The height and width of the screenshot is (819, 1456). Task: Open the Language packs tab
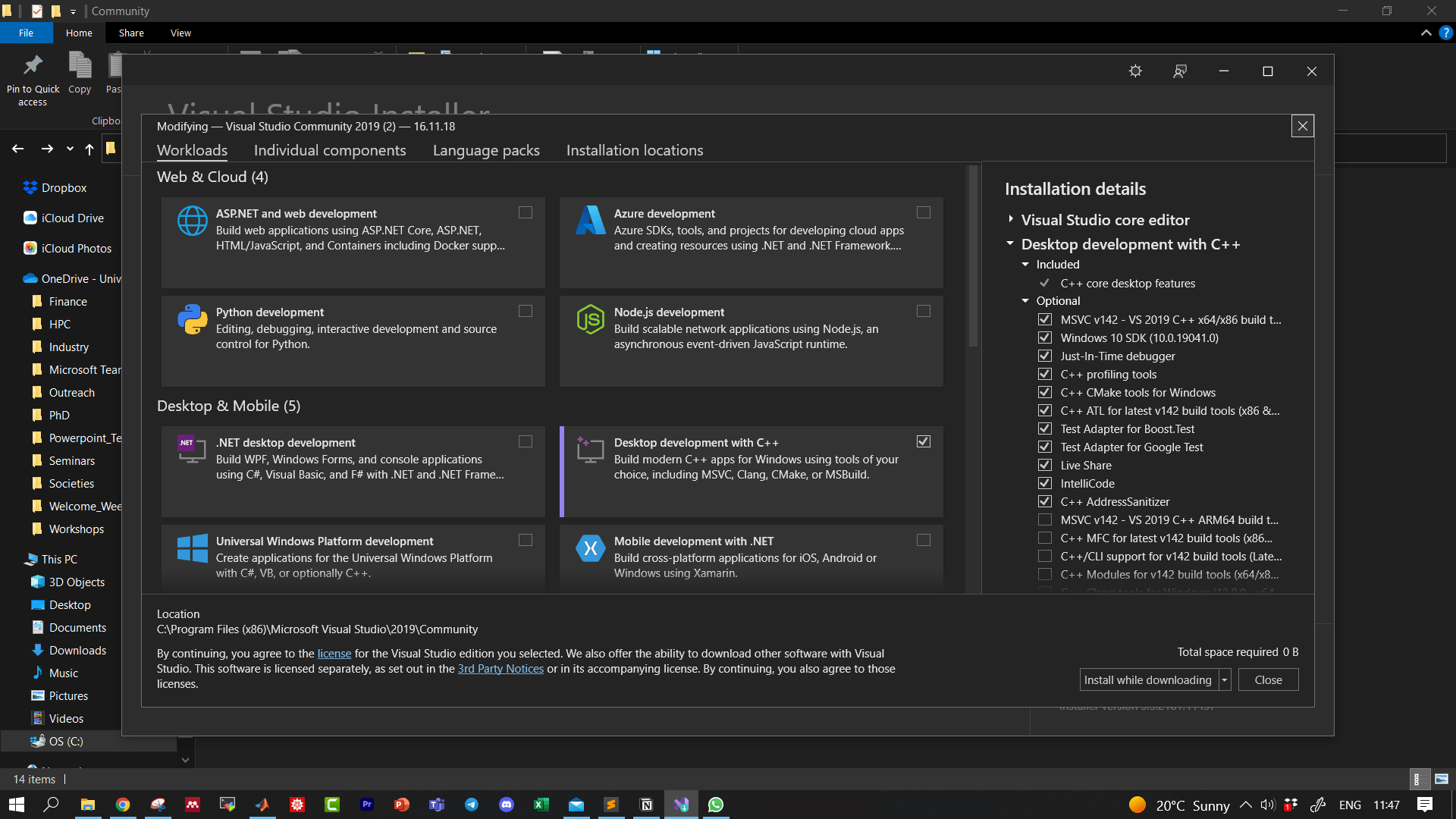[x=486, y=150]
